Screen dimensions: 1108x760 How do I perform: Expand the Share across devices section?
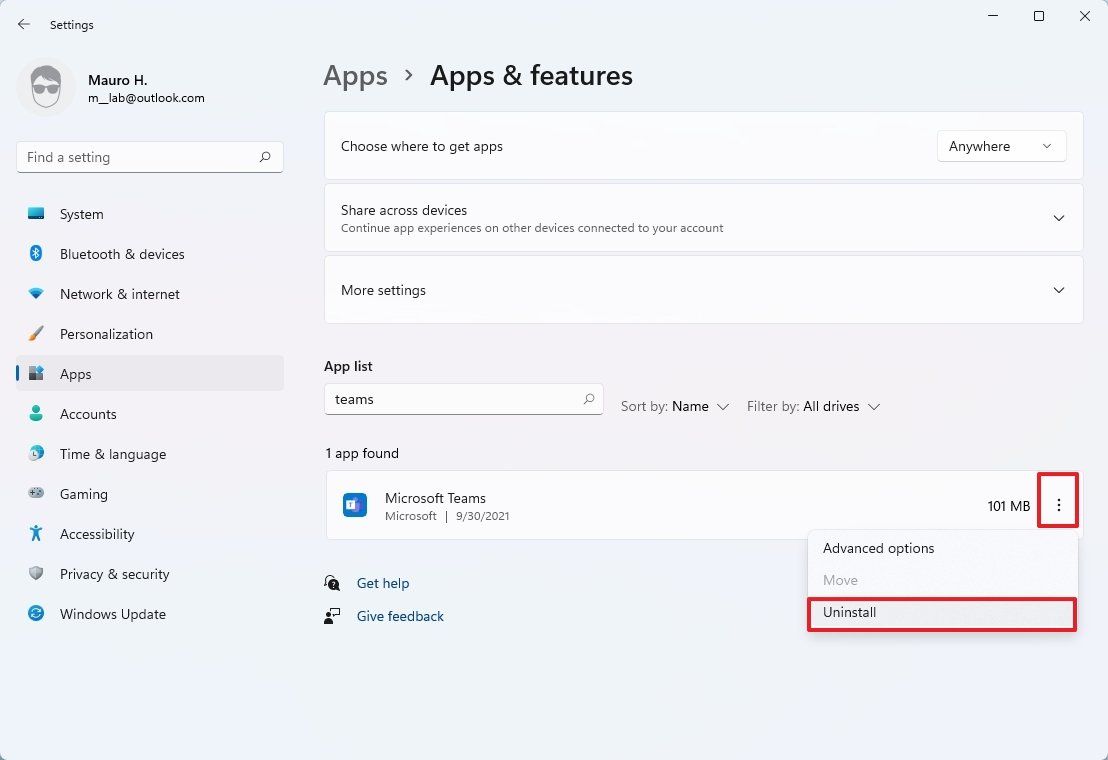pos(1058,217)
